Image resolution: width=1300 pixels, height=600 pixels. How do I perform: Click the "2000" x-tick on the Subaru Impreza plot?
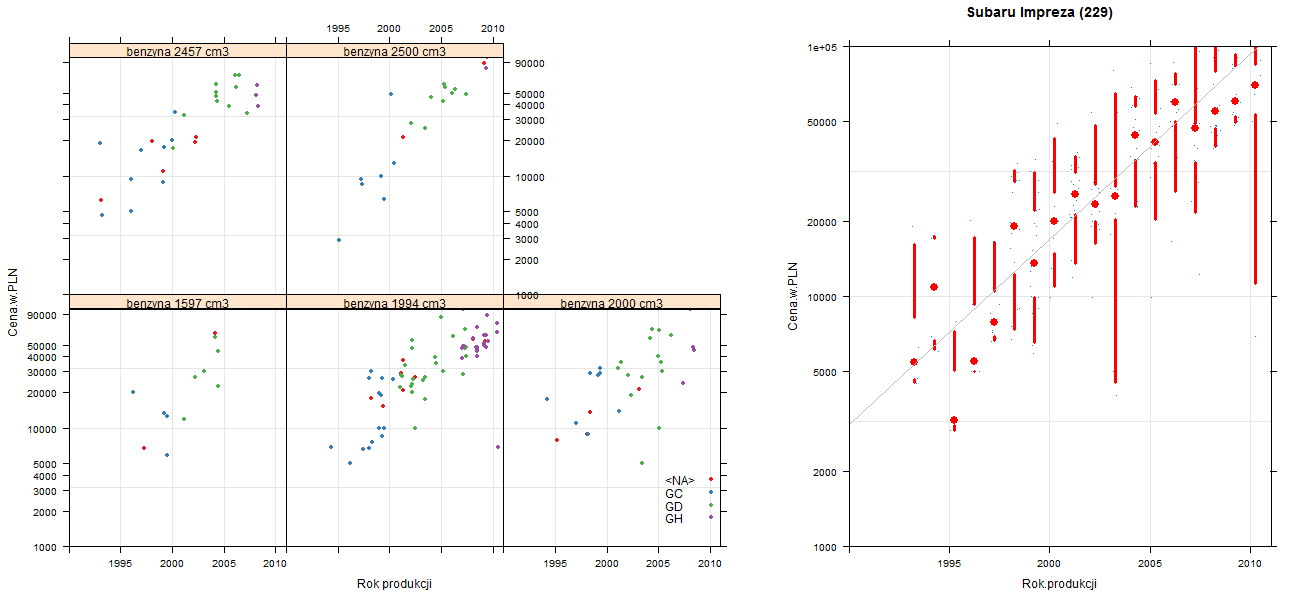[1049, 563]
